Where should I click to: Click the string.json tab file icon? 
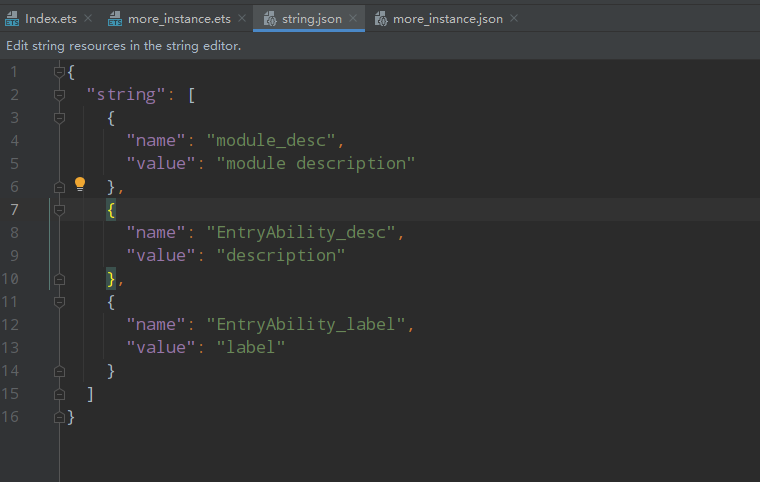[270, 18]
